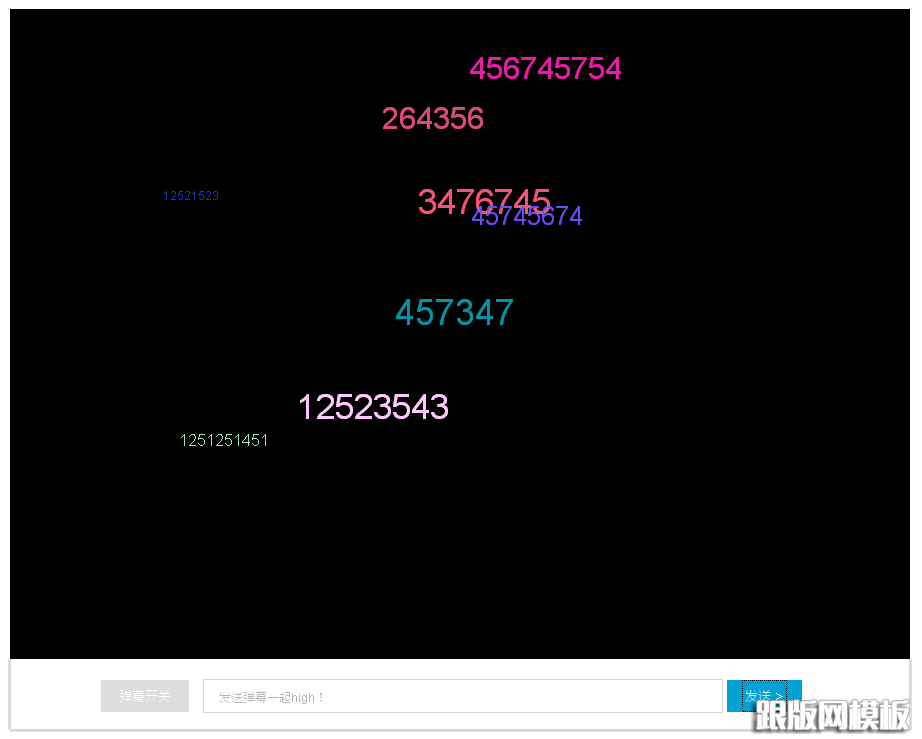Hide danmaku using the 弹幕开关 button
Image resolution: width=922 pixels, height=739 pixels.
(x=145, y=696)
